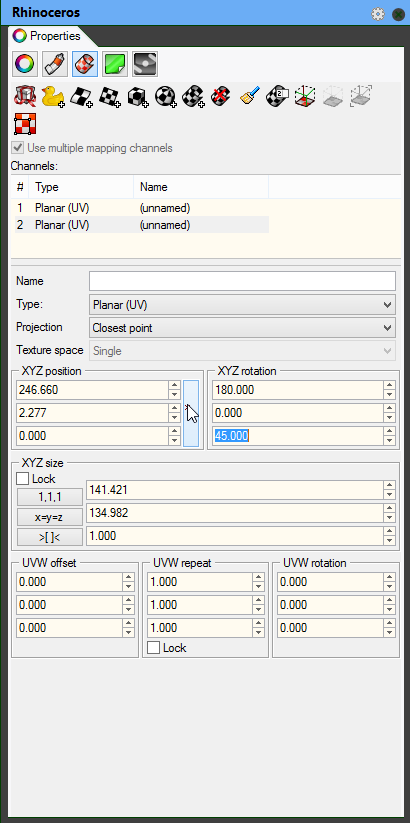Click the 1,1,1 size button
This screenshot has height=823, width=410.
[50, 497]
